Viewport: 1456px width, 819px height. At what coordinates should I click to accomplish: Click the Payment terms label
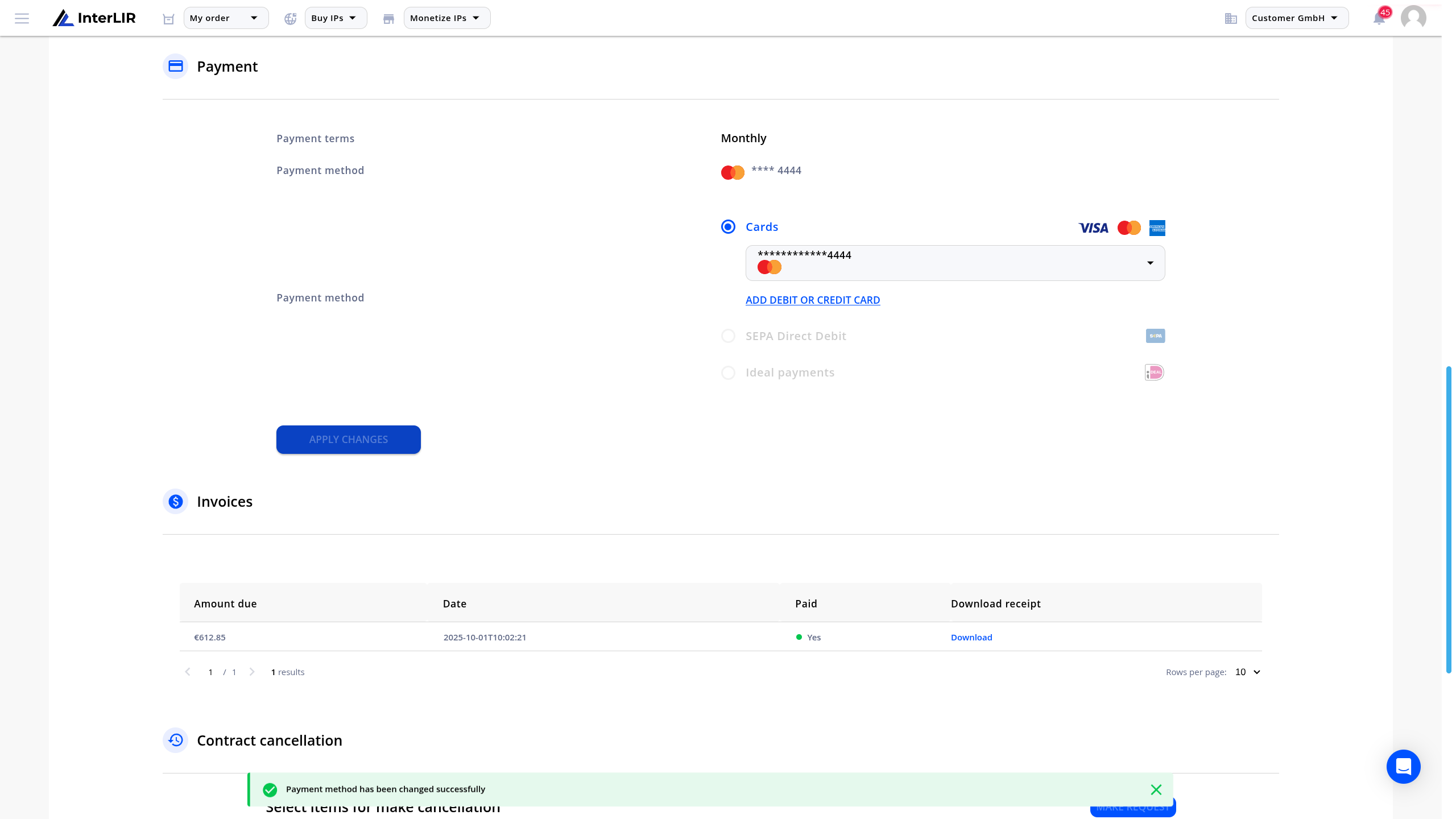coord(315,139)
